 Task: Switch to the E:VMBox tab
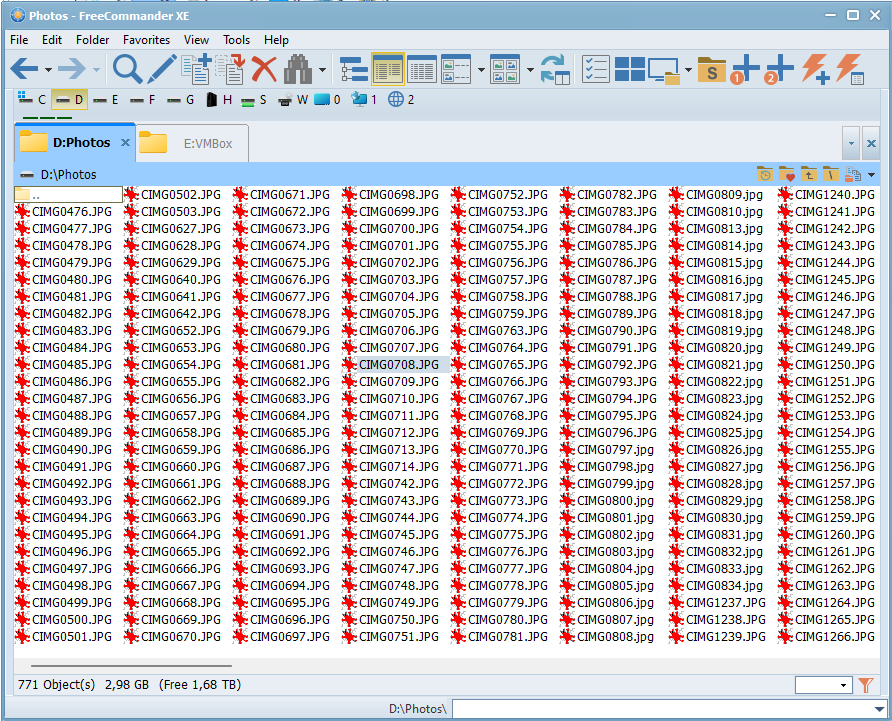tap(192, 143)
